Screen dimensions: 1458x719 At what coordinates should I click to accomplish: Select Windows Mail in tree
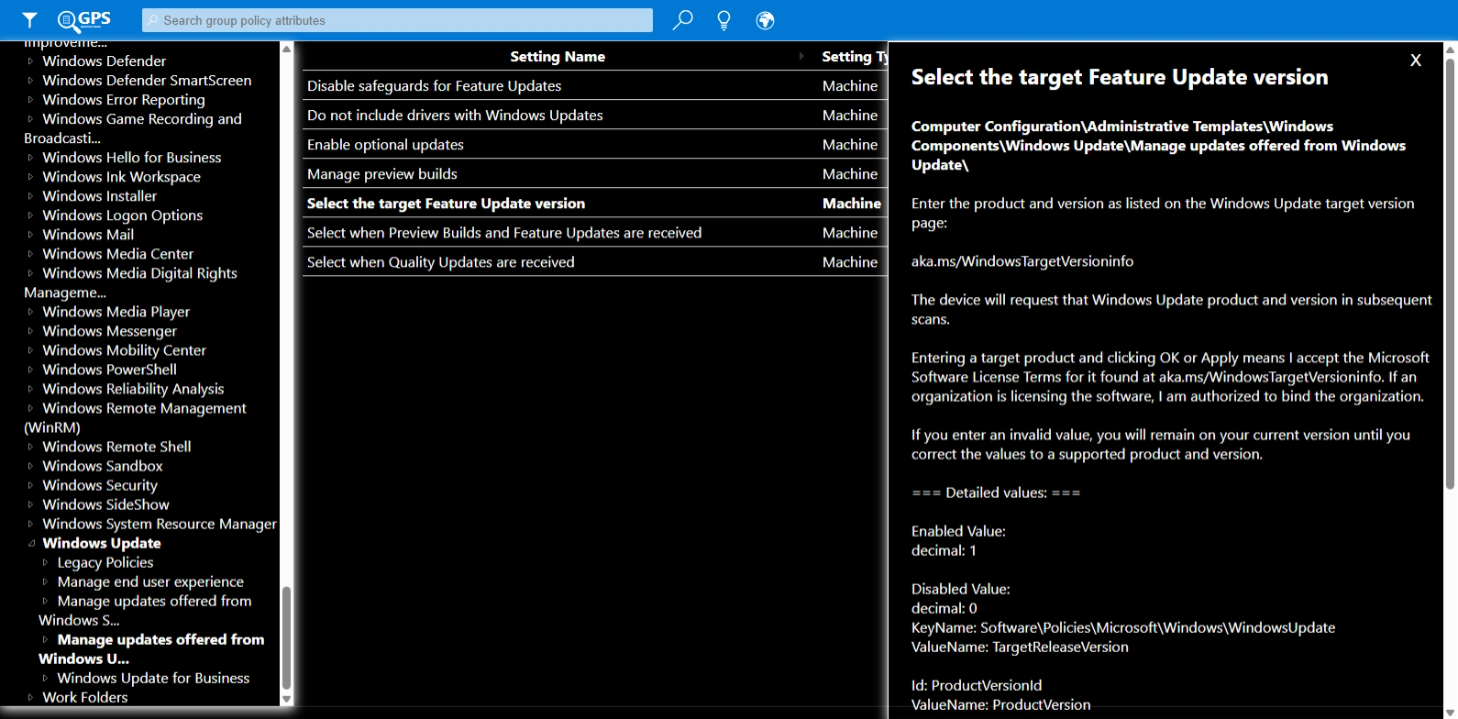(88, 234)
